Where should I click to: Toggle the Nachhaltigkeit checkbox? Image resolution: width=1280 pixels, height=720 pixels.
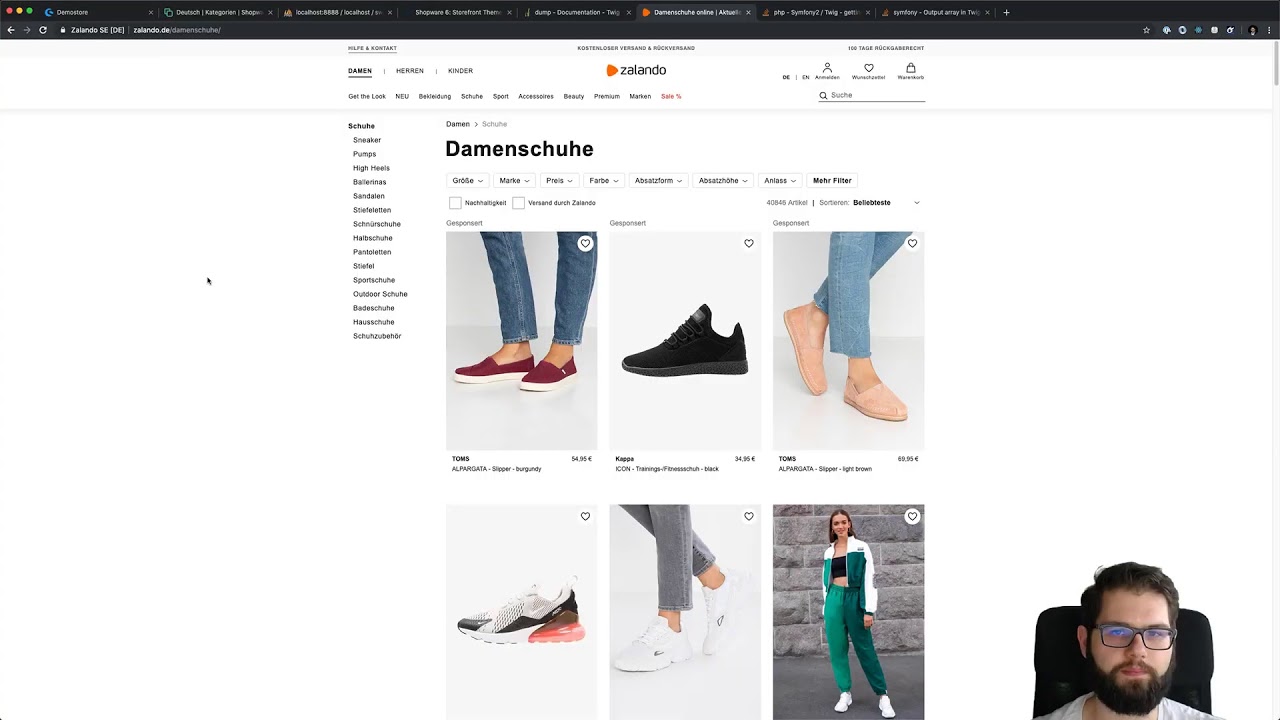[455, 203]
